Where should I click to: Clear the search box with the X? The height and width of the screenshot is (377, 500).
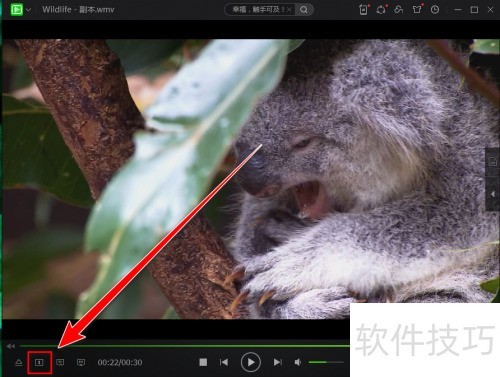289,10
